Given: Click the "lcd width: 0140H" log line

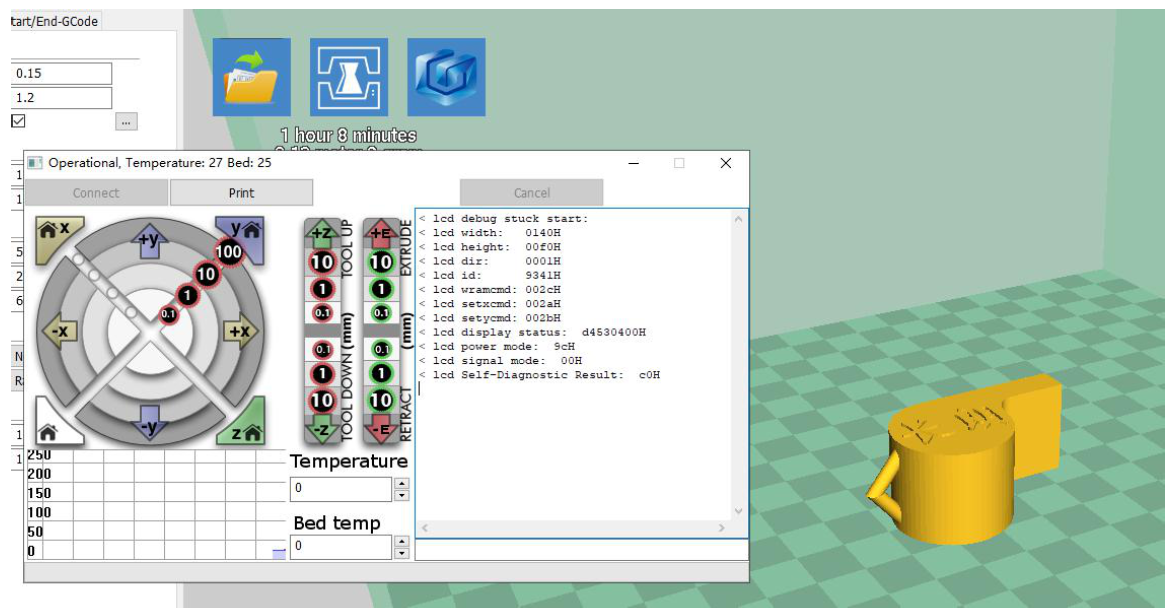Looking at the screenshot, I should [490, 233].
